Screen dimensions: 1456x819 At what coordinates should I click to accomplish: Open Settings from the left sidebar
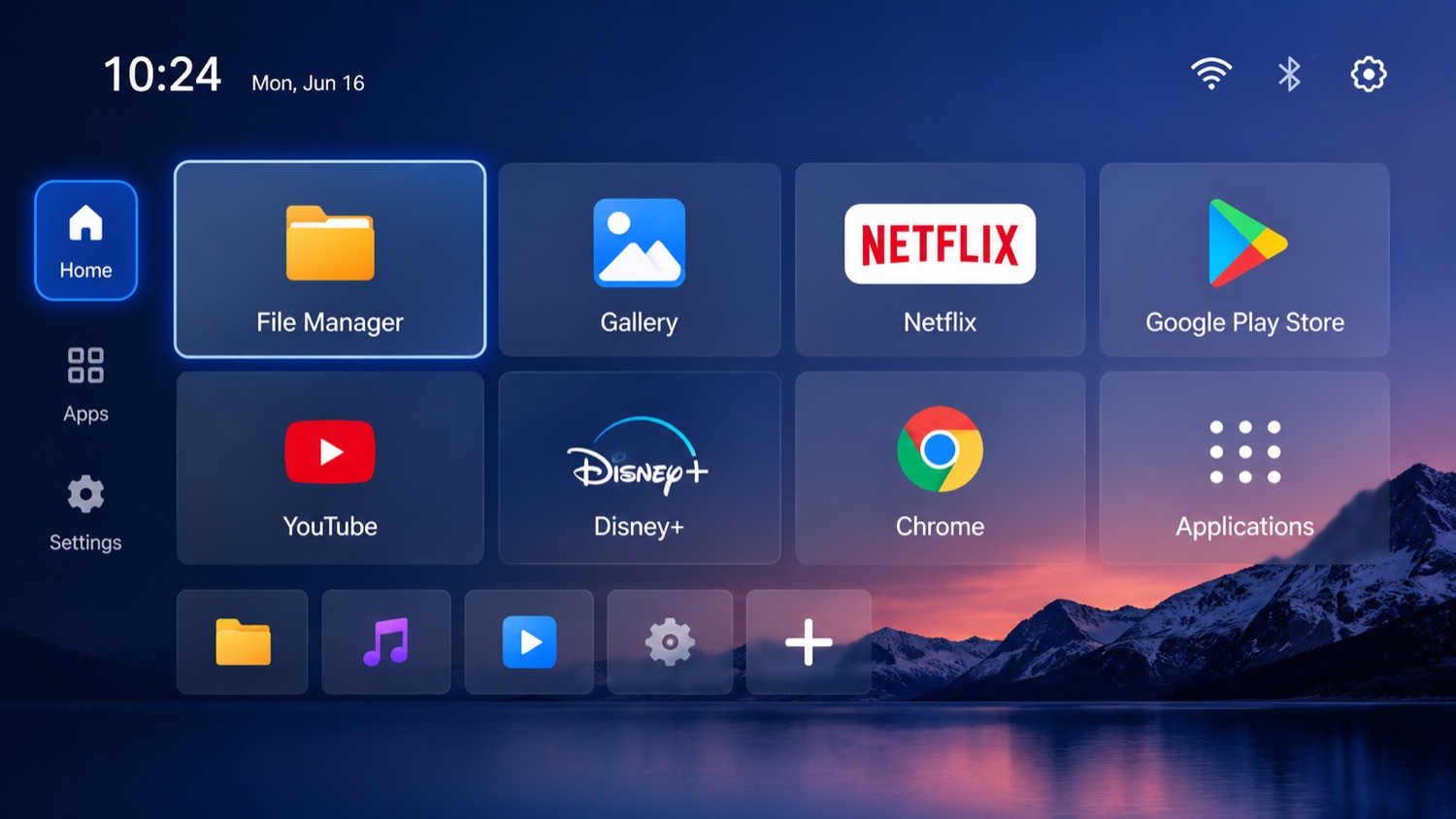pyautogui.click(x=85, y=513)
